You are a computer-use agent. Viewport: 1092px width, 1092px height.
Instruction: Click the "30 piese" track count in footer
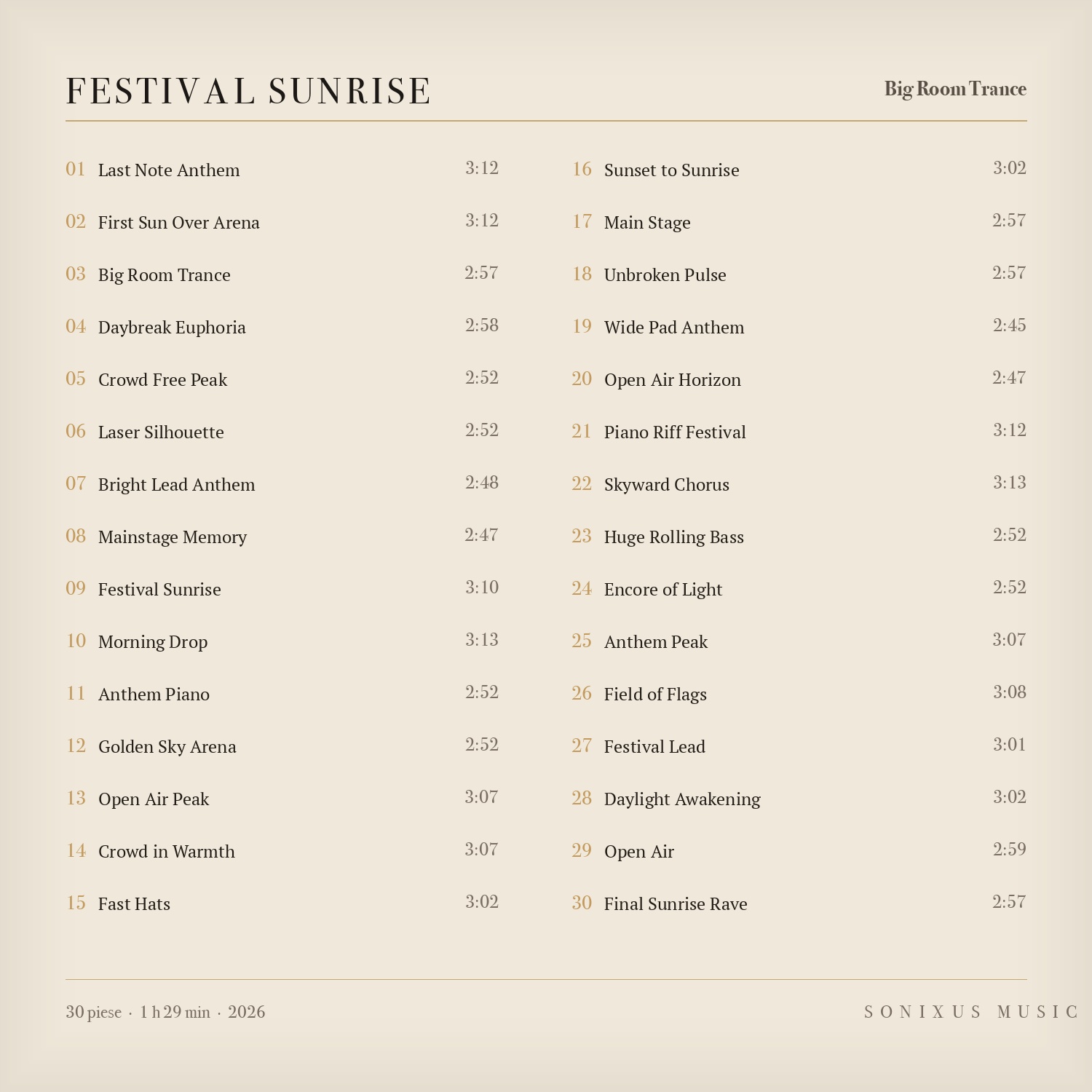(93, 1013)
